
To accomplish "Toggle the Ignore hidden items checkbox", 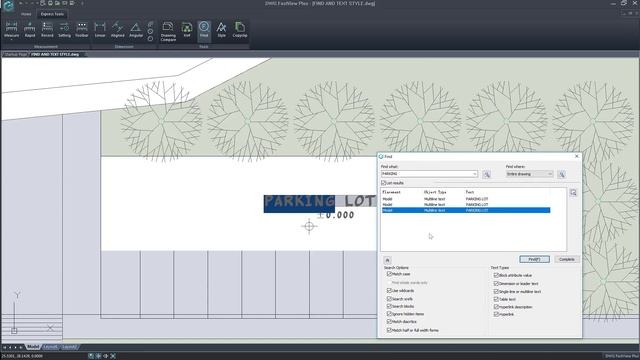I will coord(389,314).
